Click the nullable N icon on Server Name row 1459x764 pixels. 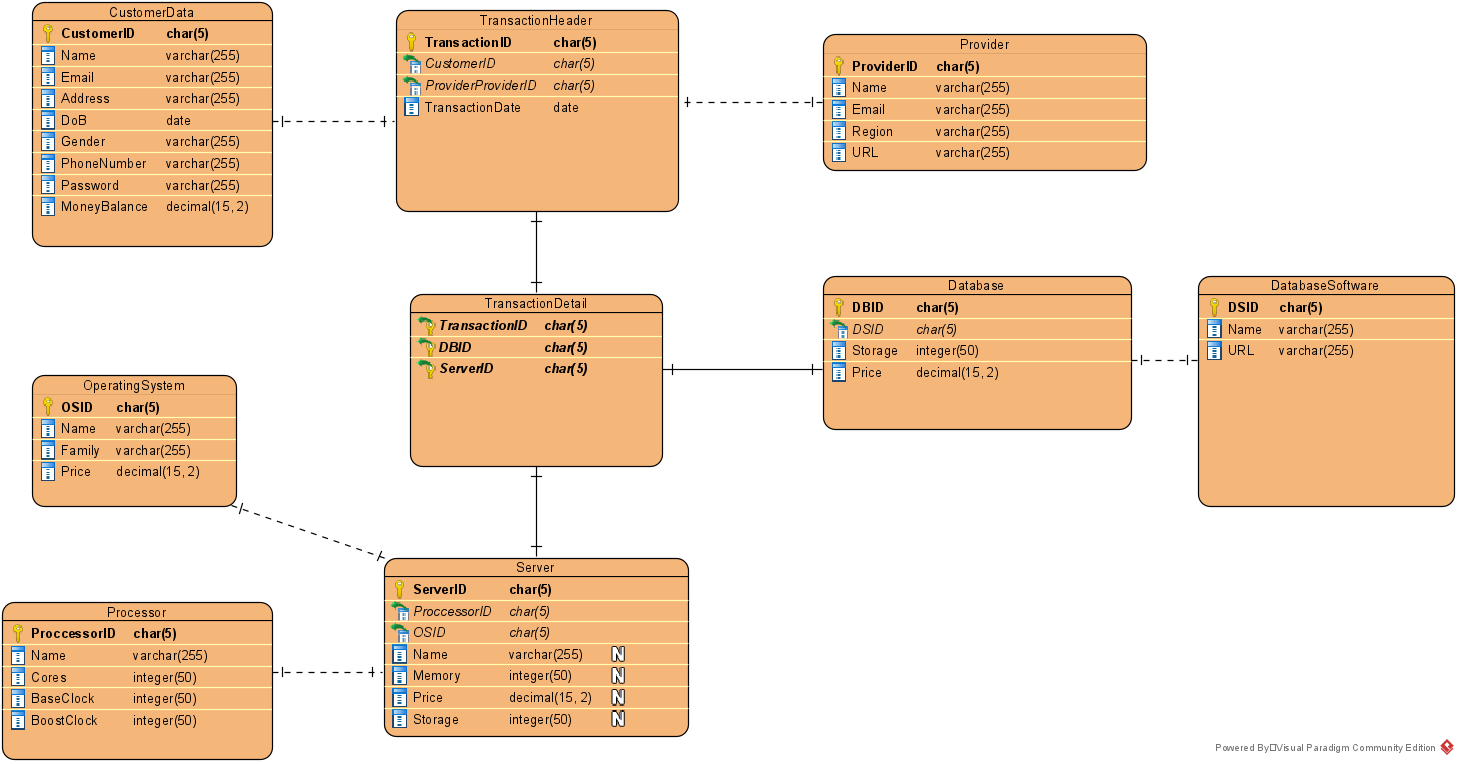pos(618,654)
